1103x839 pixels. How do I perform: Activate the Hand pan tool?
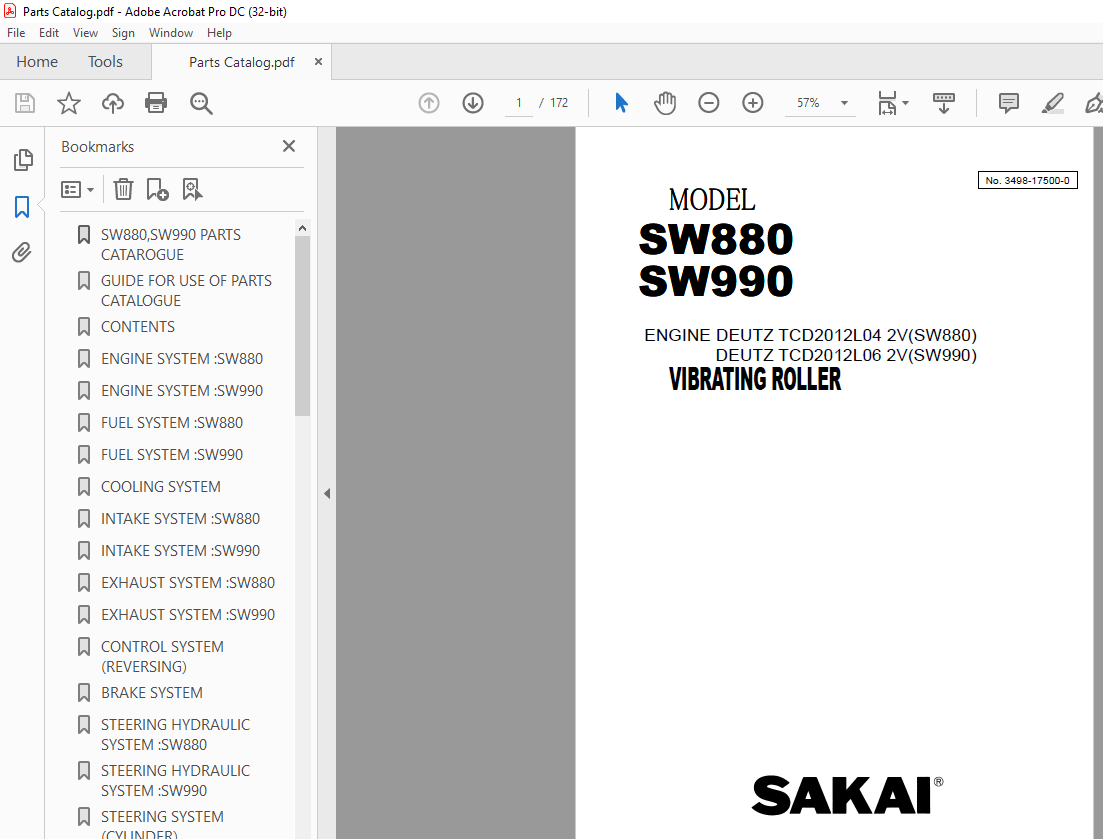665,103
